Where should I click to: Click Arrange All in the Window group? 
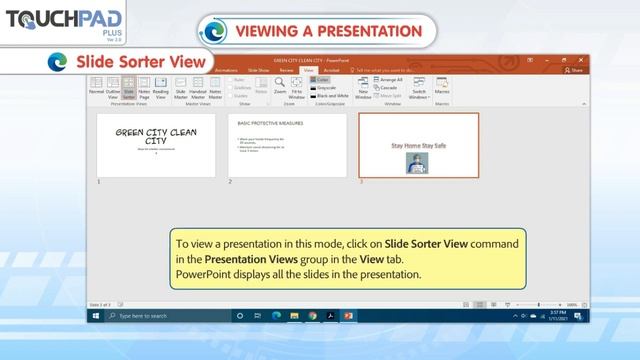point(388,80)
